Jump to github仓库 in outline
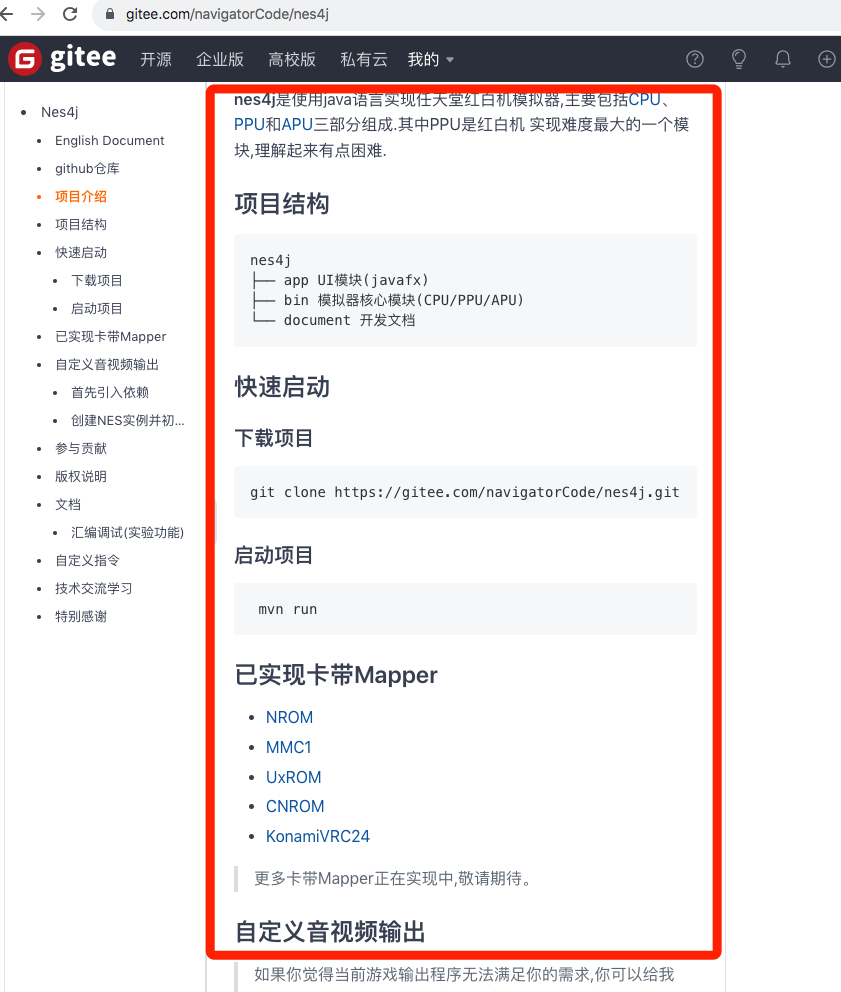The width and height of the screenshot is (841, 992). click(87, 168)
